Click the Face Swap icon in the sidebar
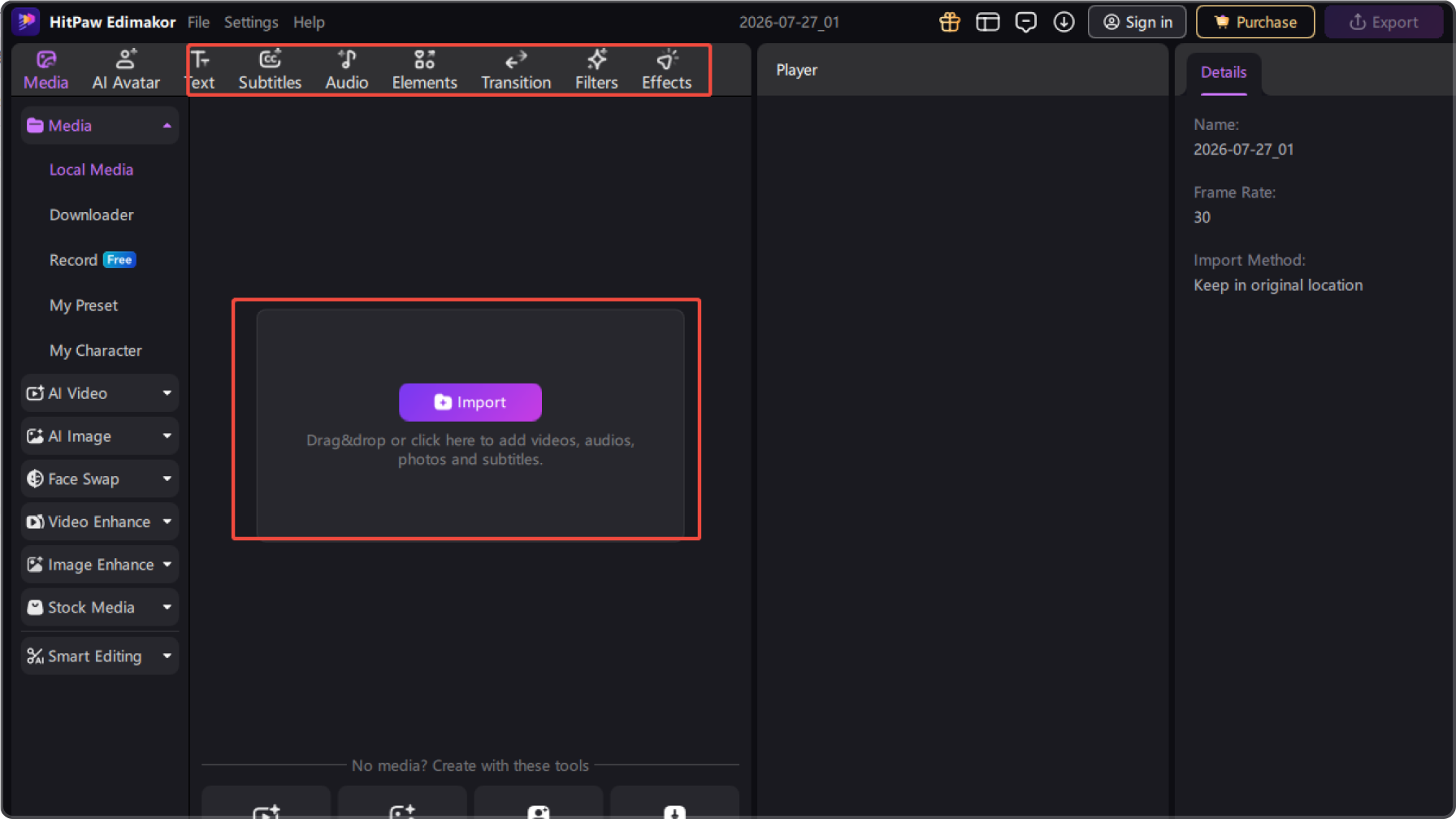The image size is (1456, 819). point(35,479)
